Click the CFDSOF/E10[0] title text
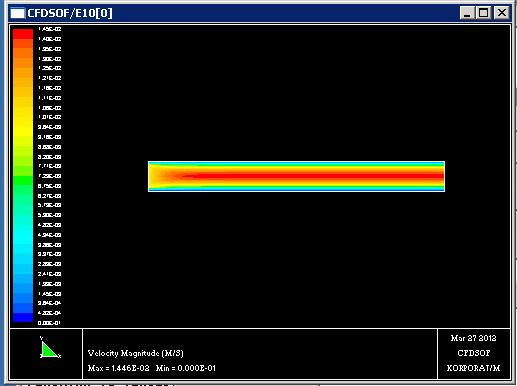The height and width of the screenshot is (386, 517). [x=70, y=13]
